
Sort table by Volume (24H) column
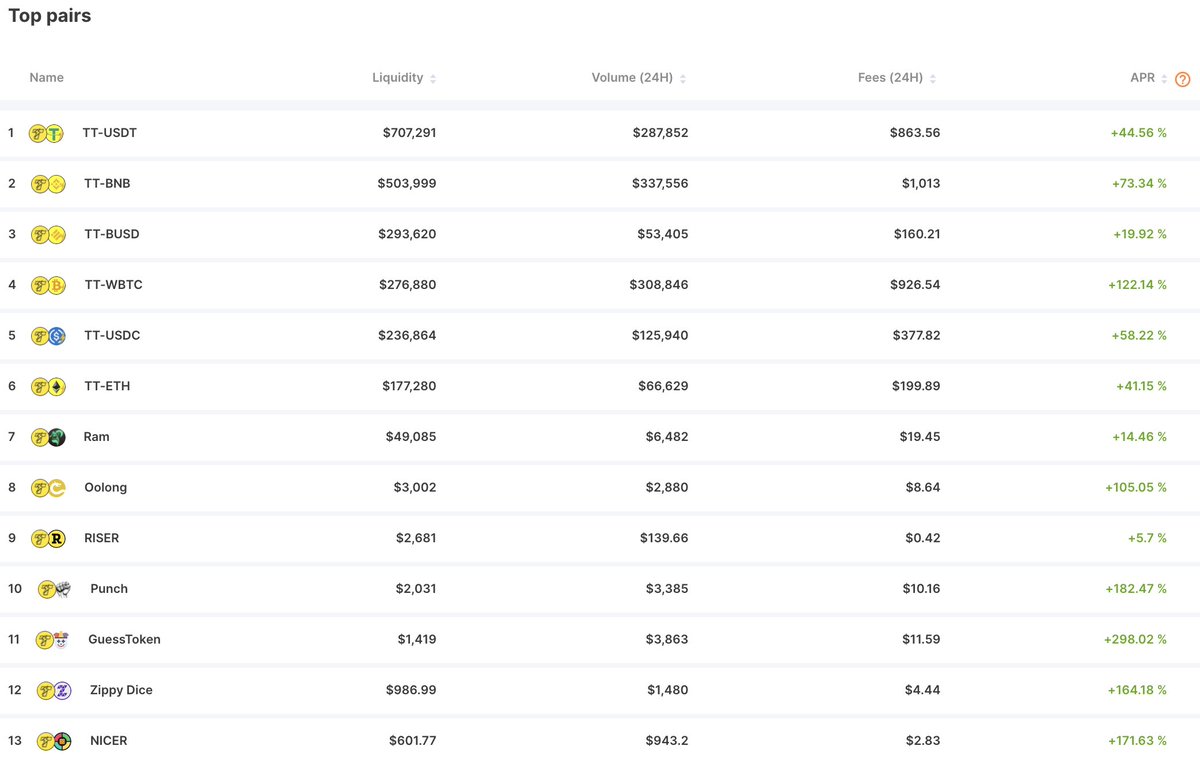[x=639, y=78]
